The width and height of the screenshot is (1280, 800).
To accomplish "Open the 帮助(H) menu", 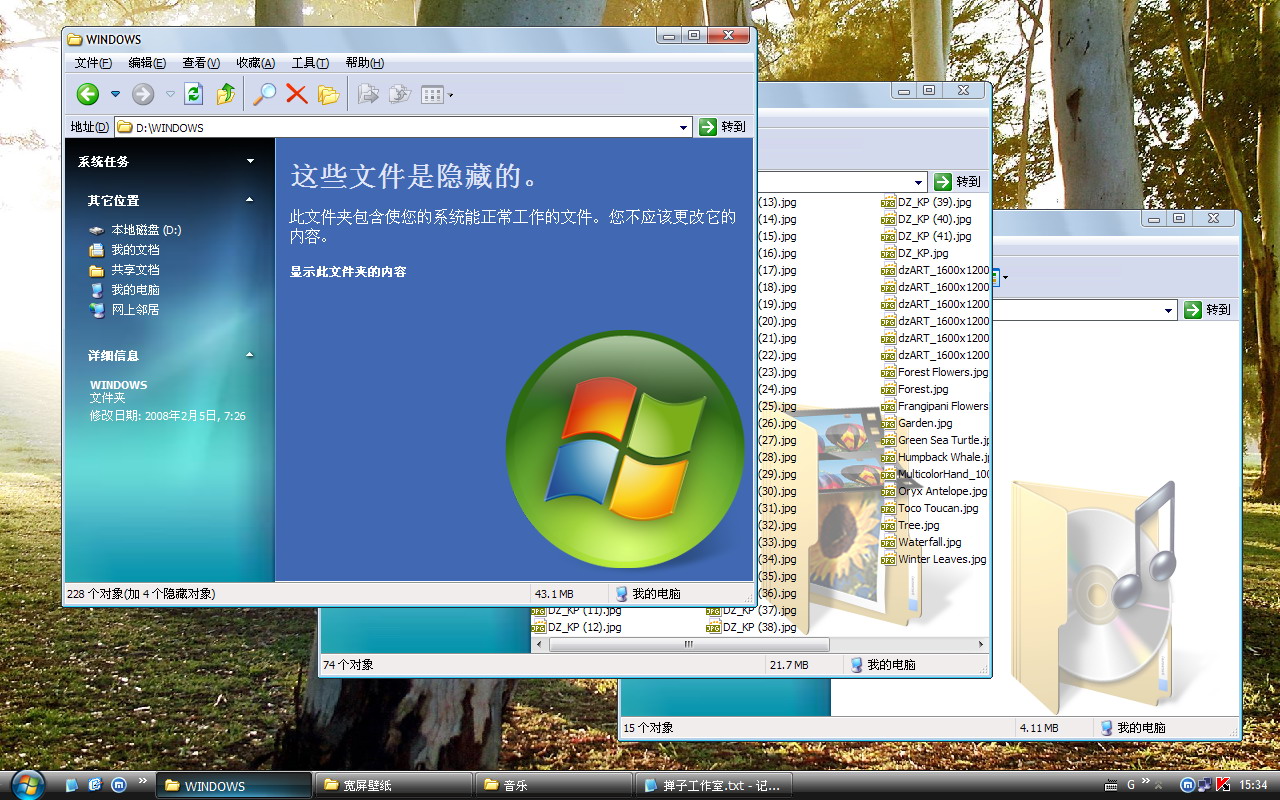I will 364,63.
